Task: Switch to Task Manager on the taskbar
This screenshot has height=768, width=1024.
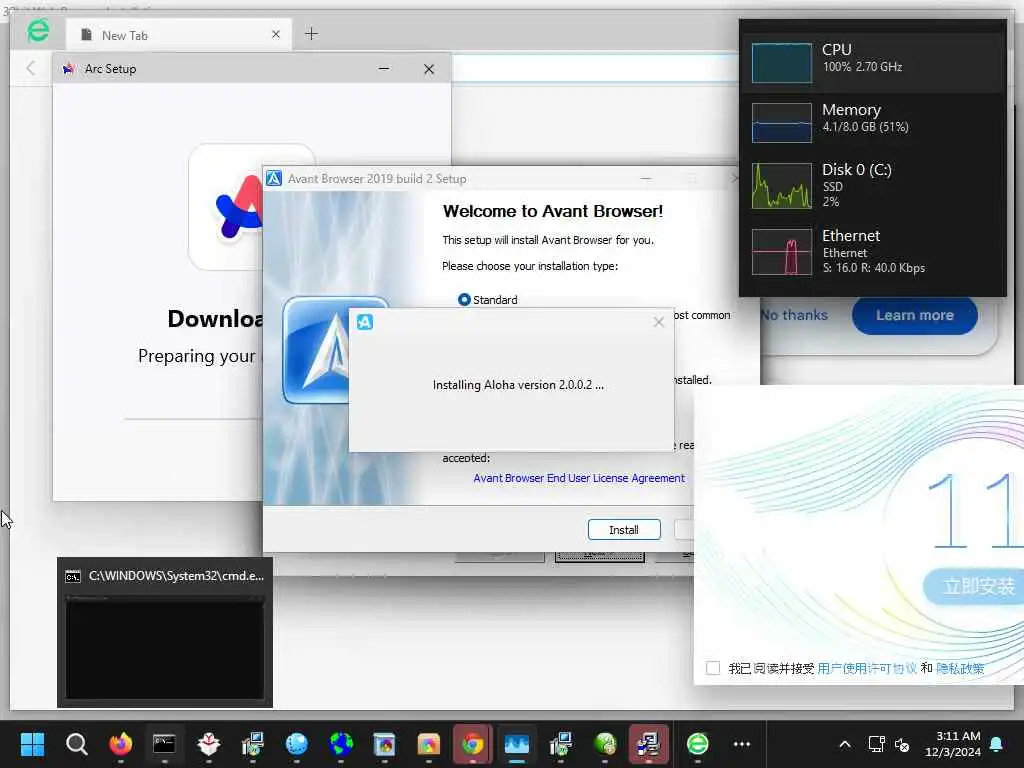Action: click(x=517, y=744)
